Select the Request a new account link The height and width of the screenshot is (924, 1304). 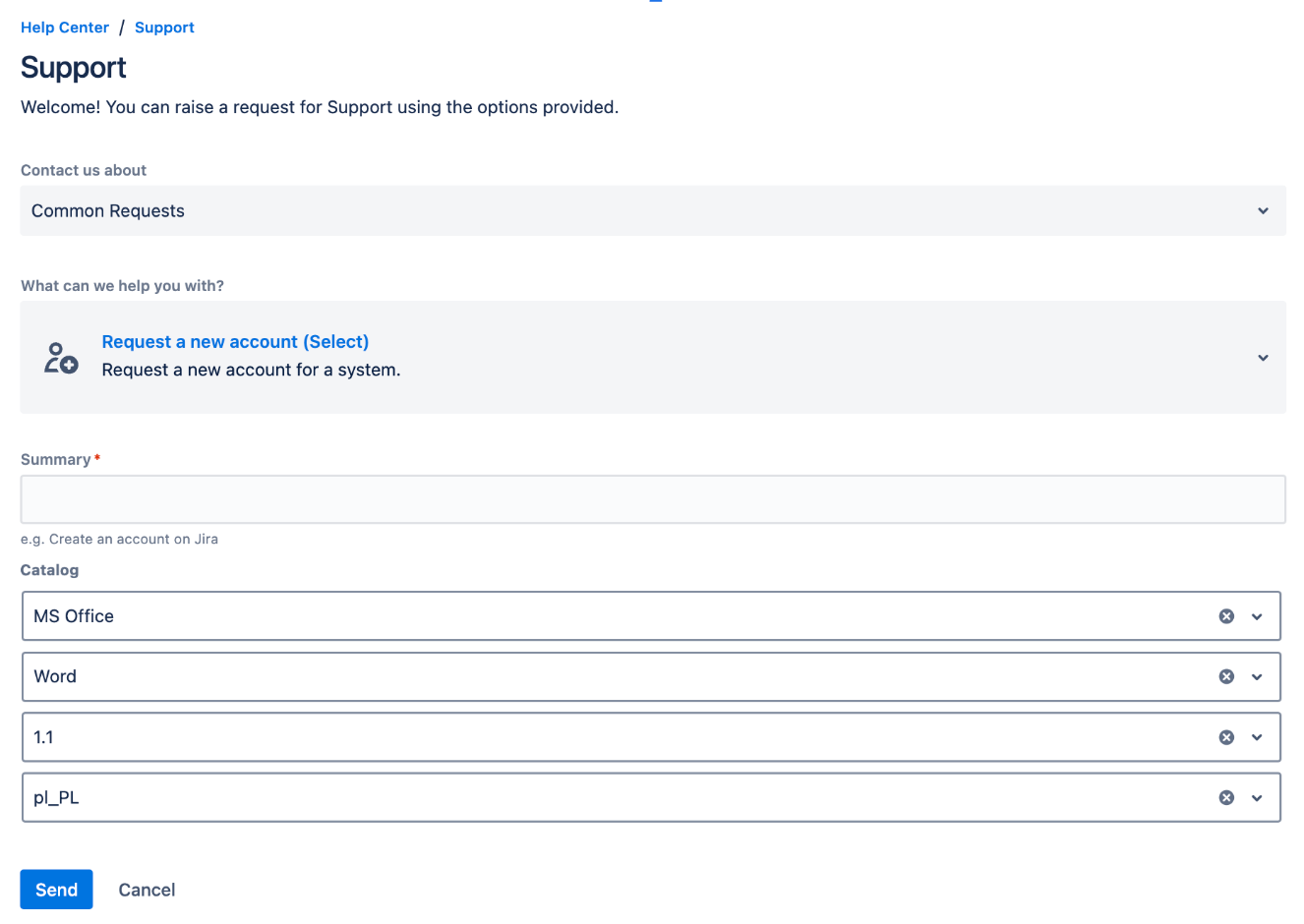(x=235, y=341)
